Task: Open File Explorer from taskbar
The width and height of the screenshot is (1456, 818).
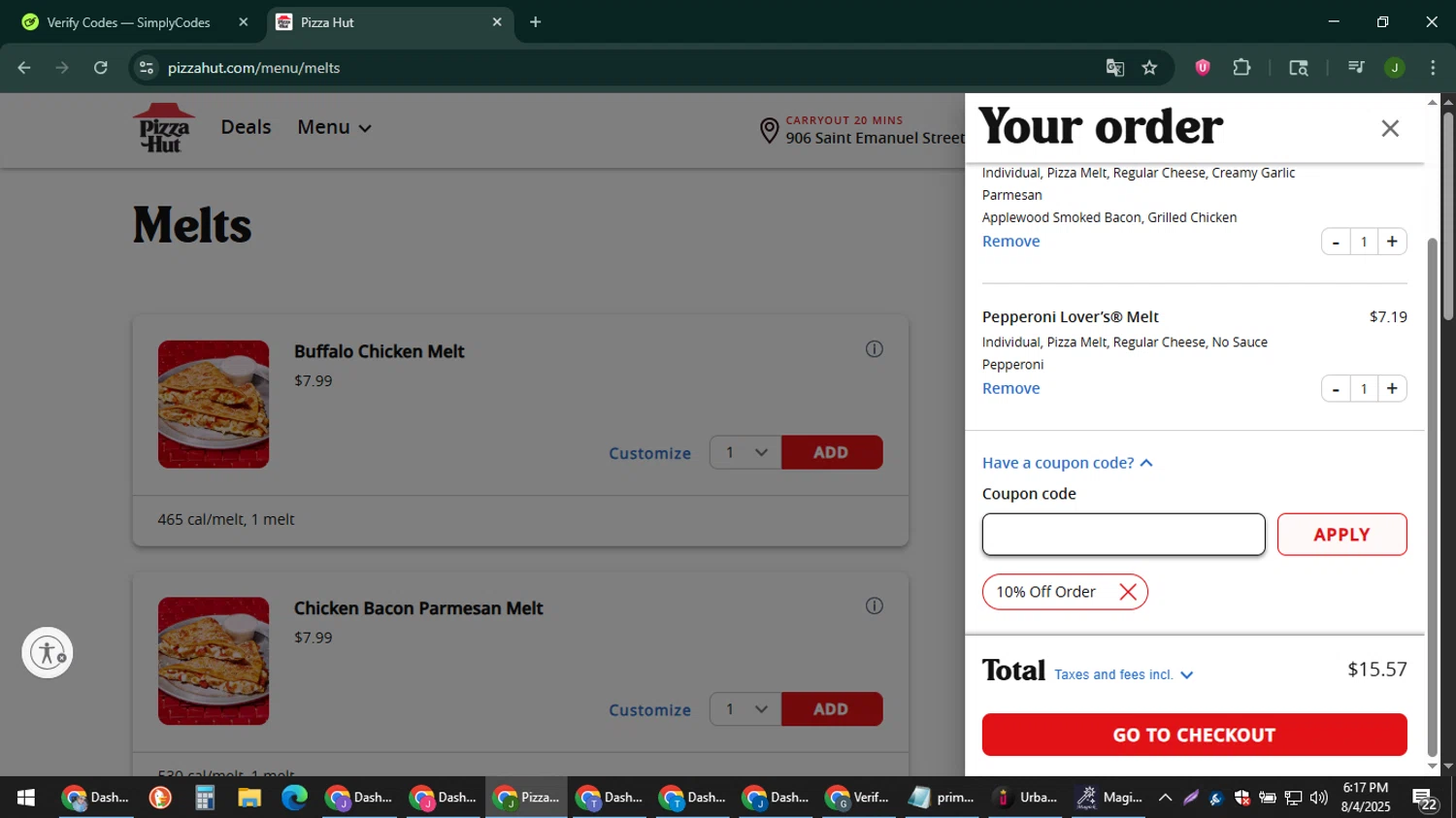Action: point(249,798)
